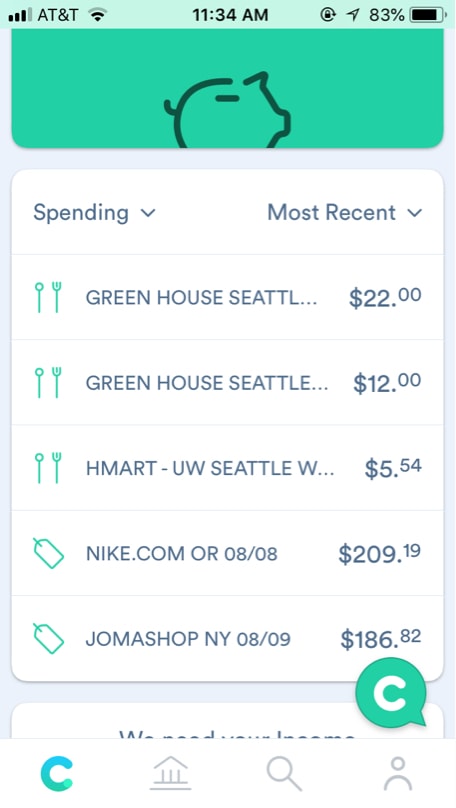
Task: Select the HMART - UW SEATTLE transaction
Action: coord(227,468)
